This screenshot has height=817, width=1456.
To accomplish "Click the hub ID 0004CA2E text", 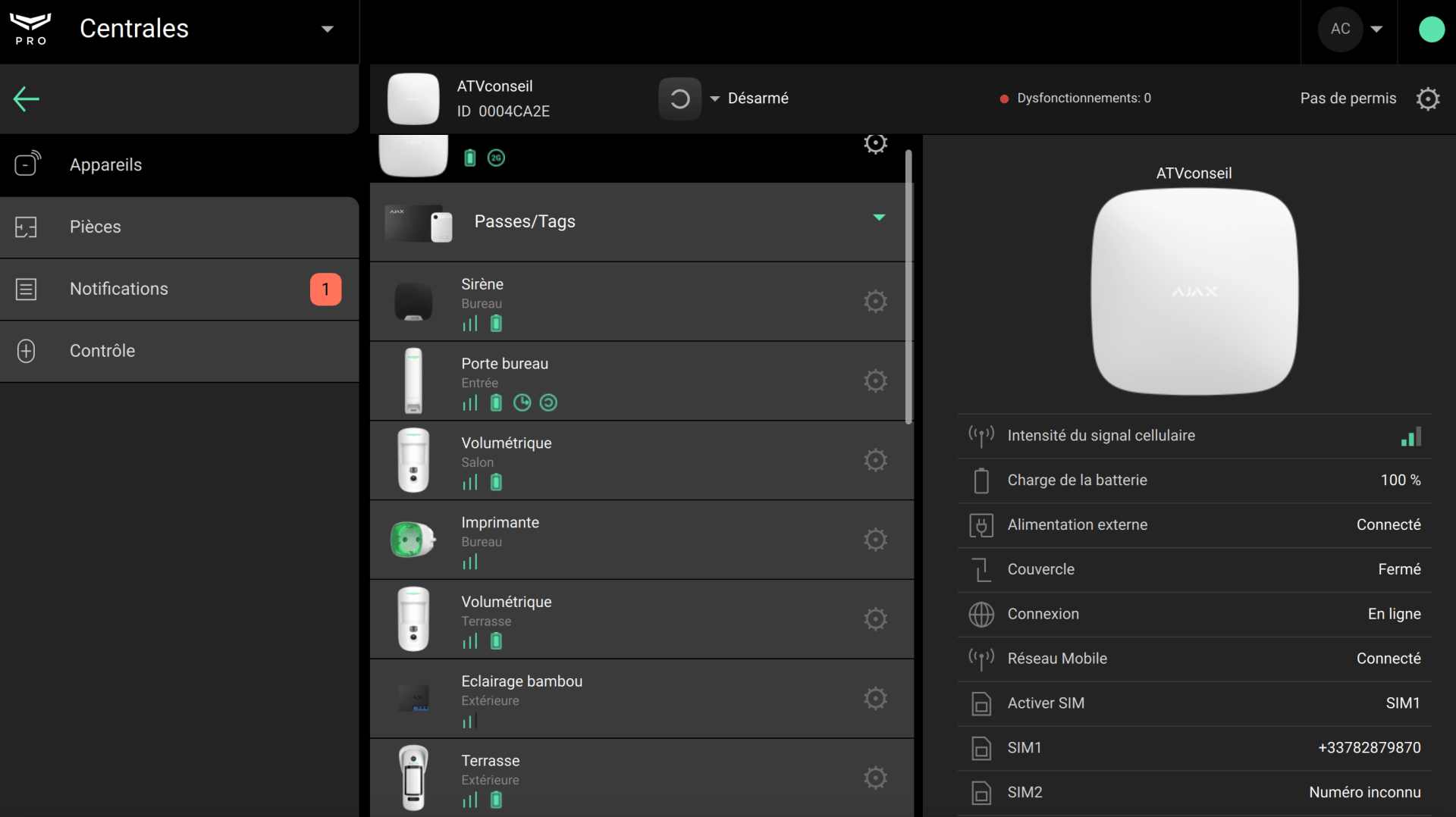I will coord(504,111).
